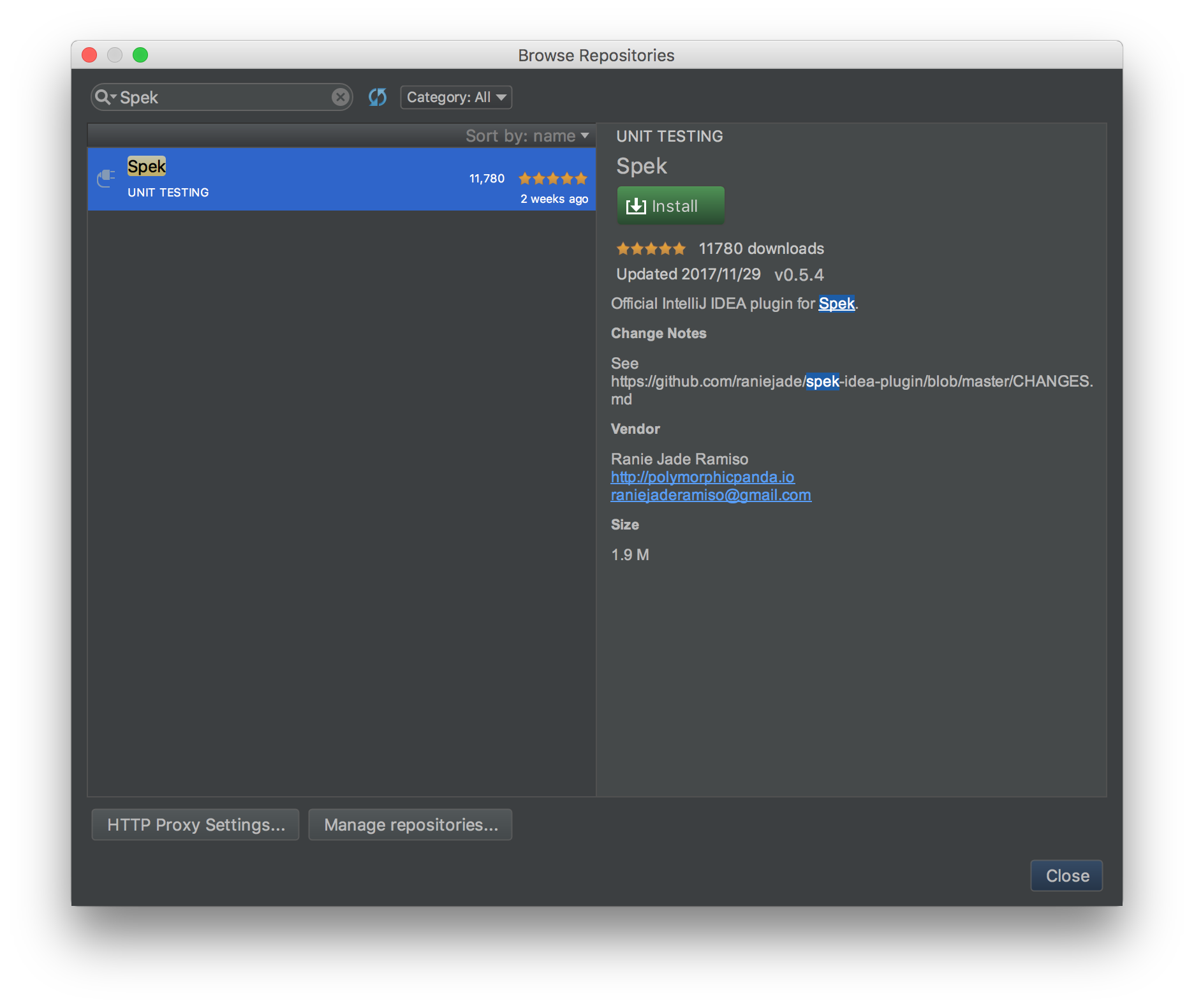Close the Browse Repositories dialog

[x=1066, y=875]
